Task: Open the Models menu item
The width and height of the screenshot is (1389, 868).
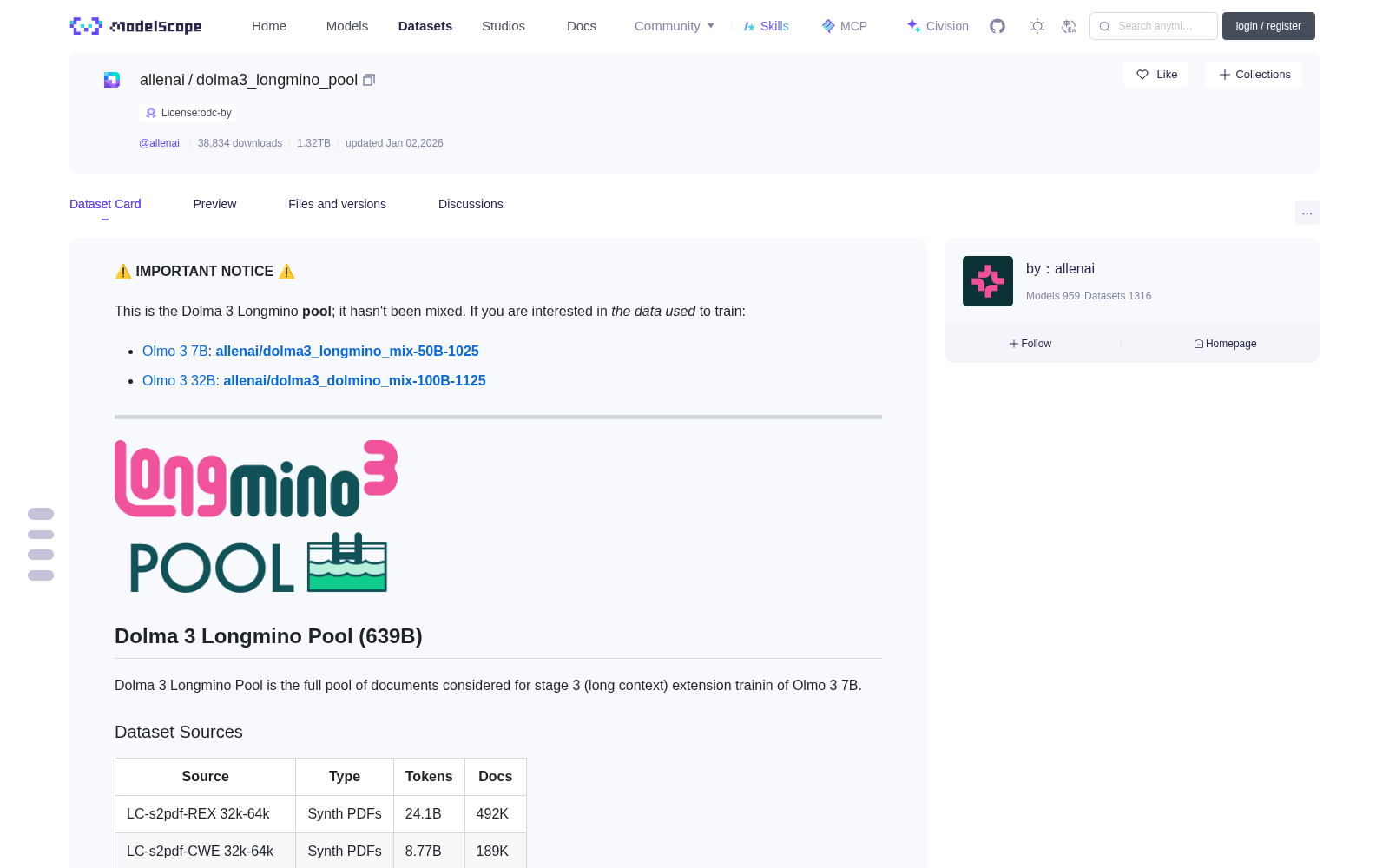Action: 347,26
